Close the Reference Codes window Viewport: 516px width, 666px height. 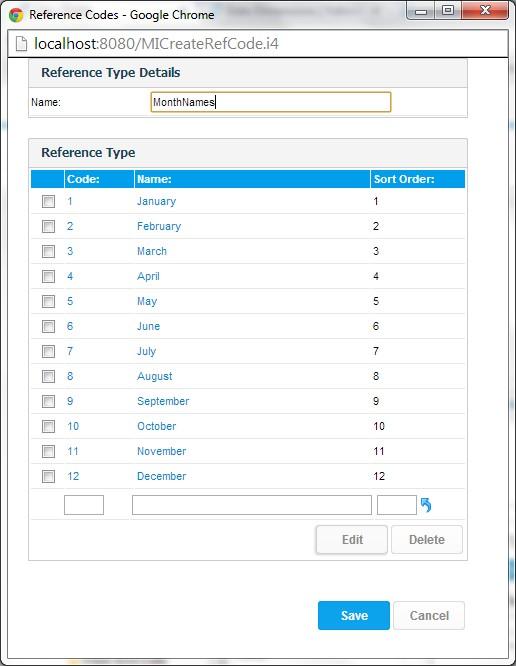(x=485, y=11)
